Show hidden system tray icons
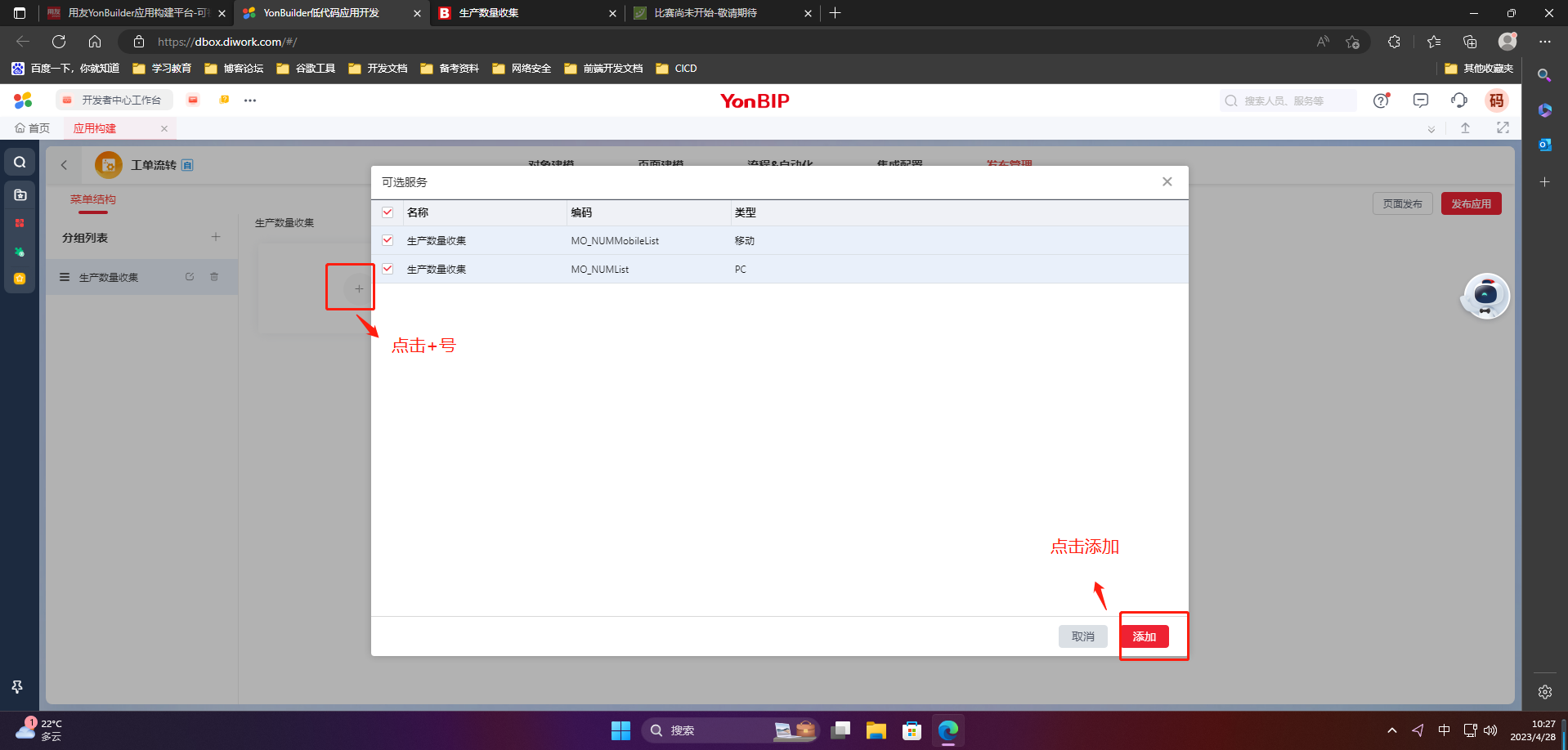1568x750 pixels. [x=1391, y=730]
